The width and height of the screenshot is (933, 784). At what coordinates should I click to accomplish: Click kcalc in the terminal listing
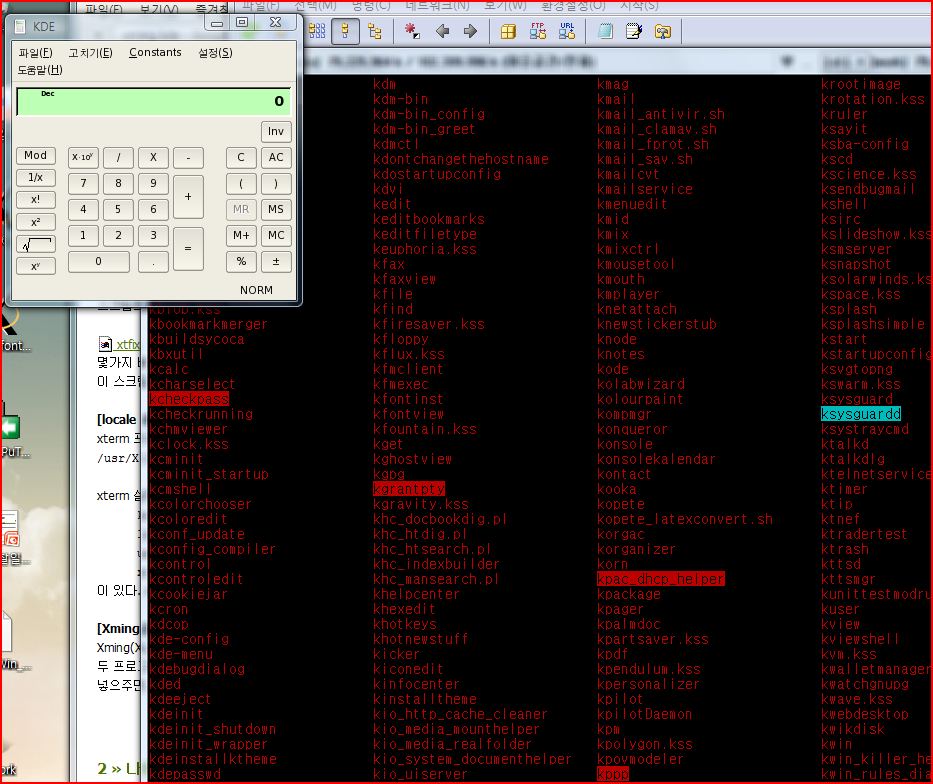(x=168, y=369)
